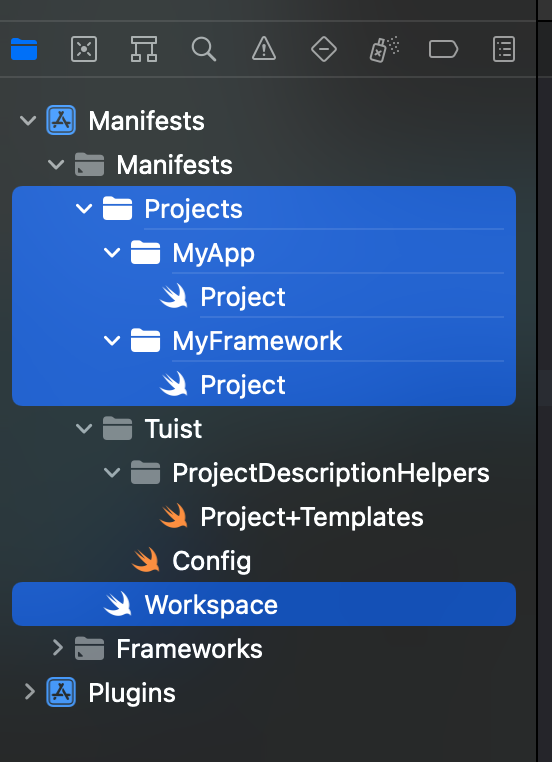Open the Report navigator list icon
Image resolution: width=552 pixels, height=762 pixels.
[504, 49]
